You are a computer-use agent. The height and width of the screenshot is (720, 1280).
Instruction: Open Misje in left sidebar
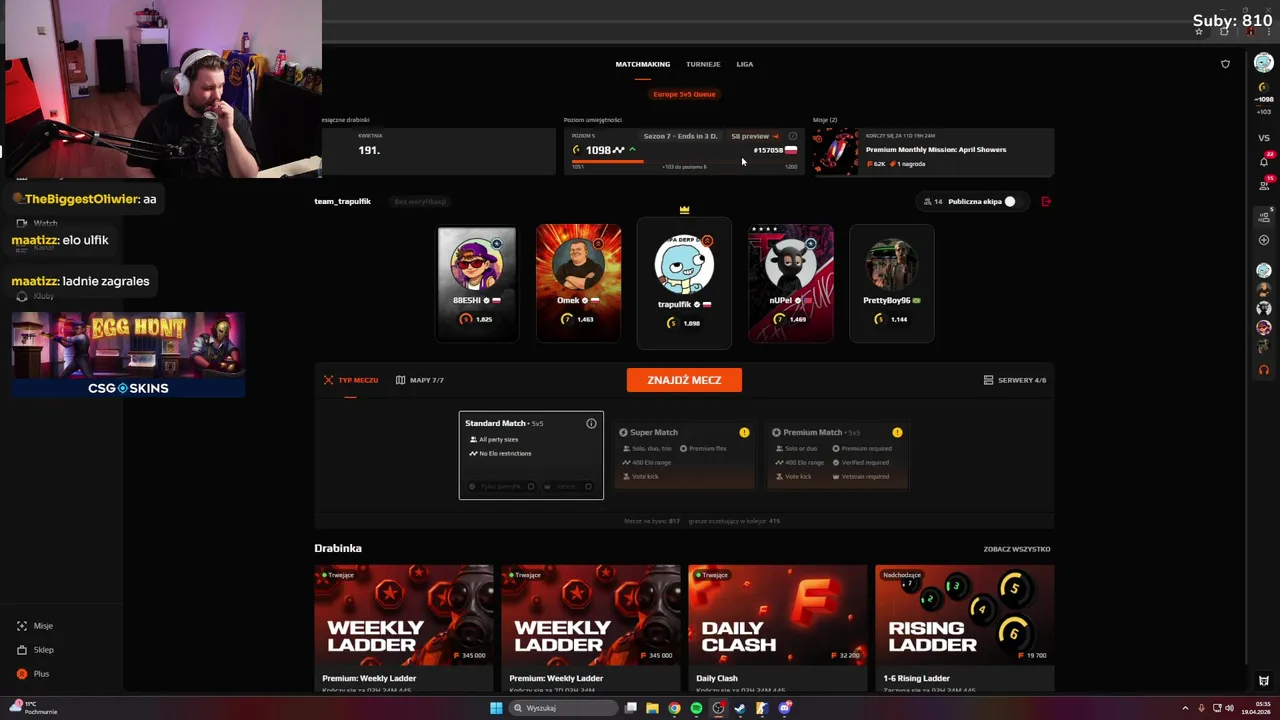pyautogui.click(x=35, y=626)
